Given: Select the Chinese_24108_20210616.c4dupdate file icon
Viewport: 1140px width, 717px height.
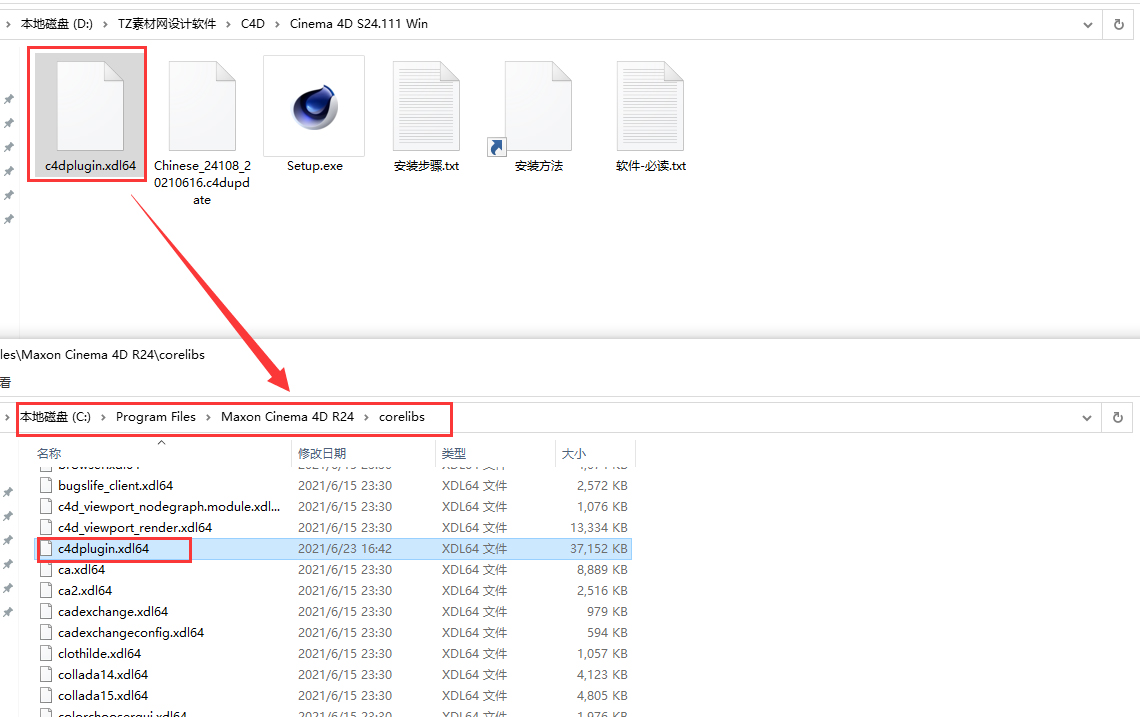Looking at the screenshot, I should click(x=202, y=106).
